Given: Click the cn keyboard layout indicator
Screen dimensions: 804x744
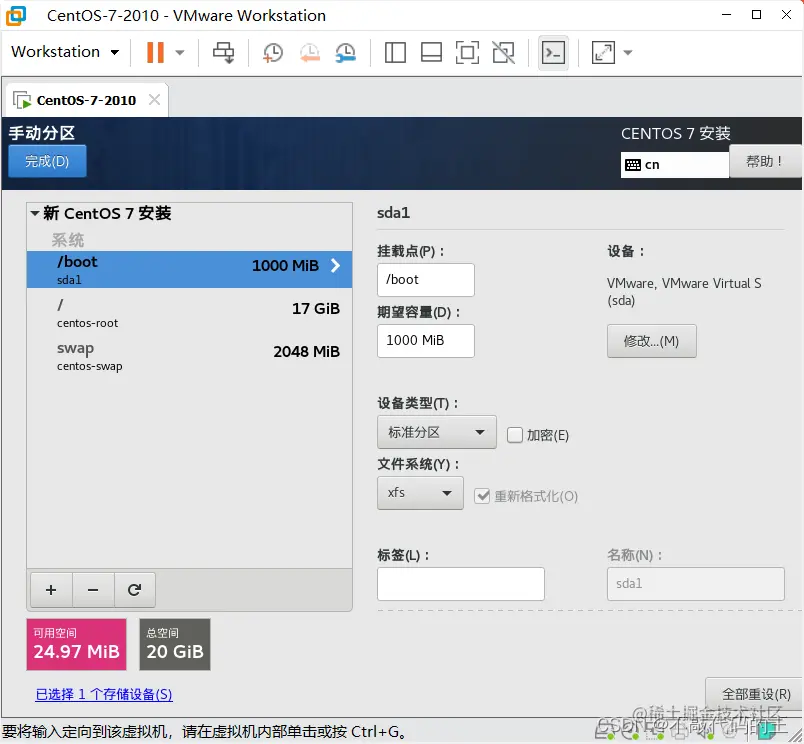Looking at the screenshot, I should click(674, 165).
